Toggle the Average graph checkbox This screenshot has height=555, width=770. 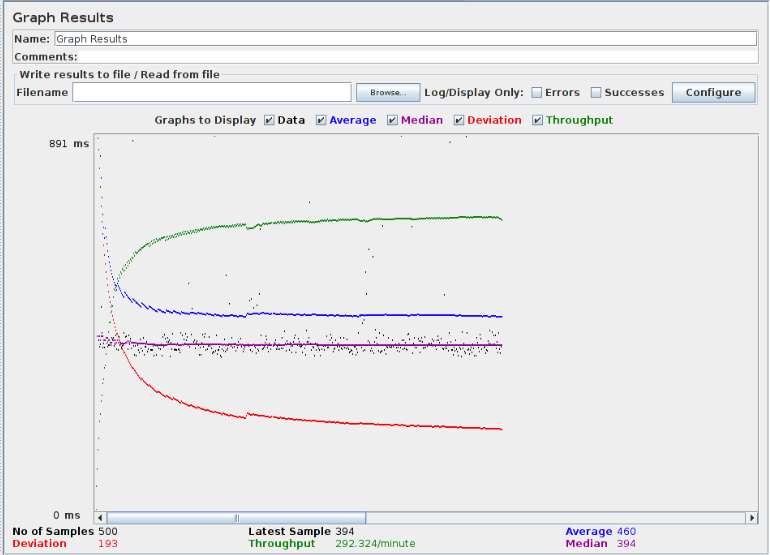321,120
